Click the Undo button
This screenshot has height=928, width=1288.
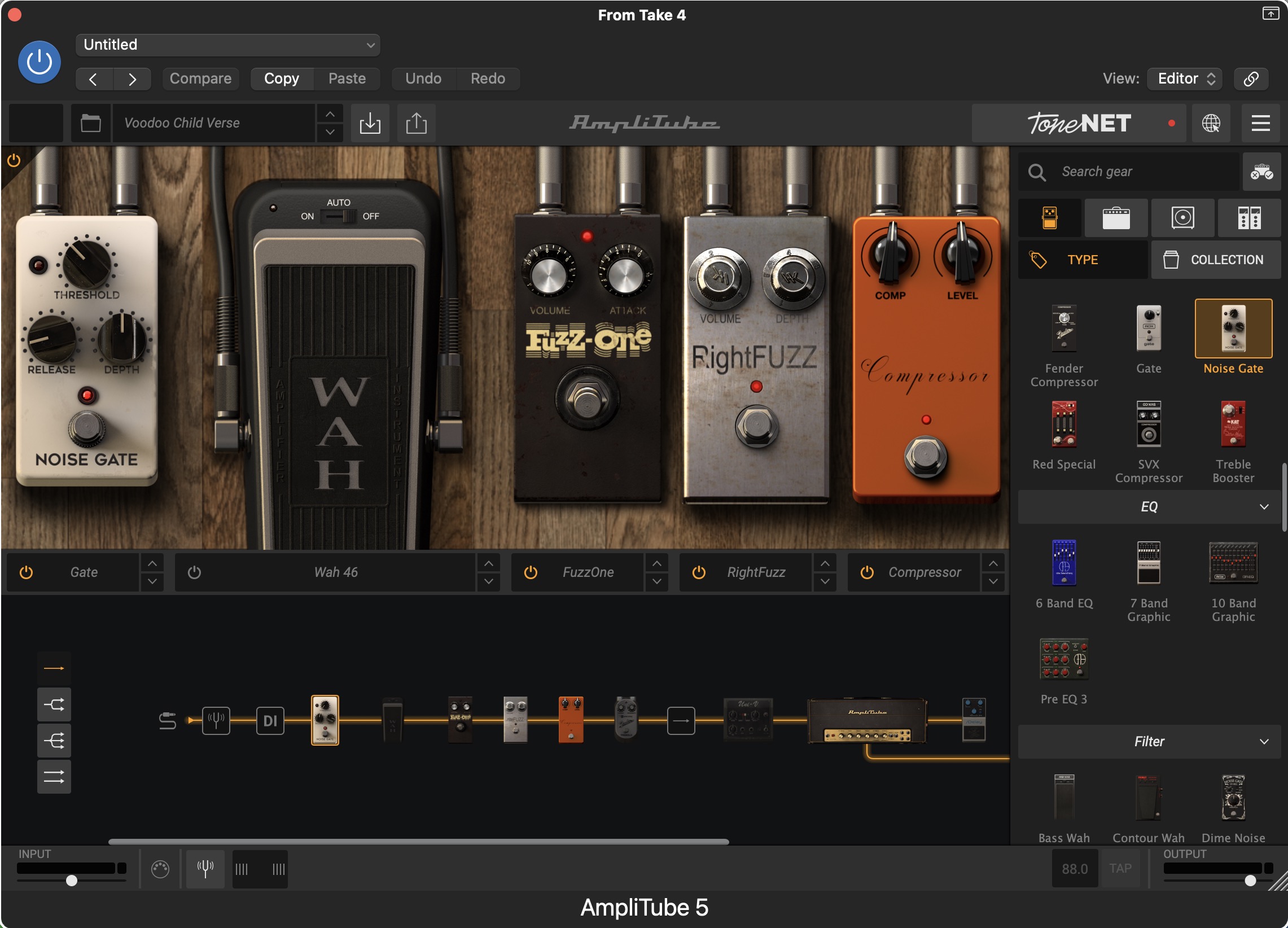[x=423, y=78]
